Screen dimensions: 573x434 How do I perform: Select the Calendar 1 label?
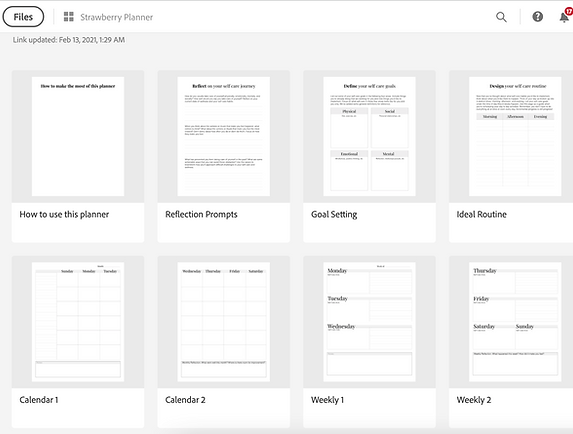pos(39,400)
